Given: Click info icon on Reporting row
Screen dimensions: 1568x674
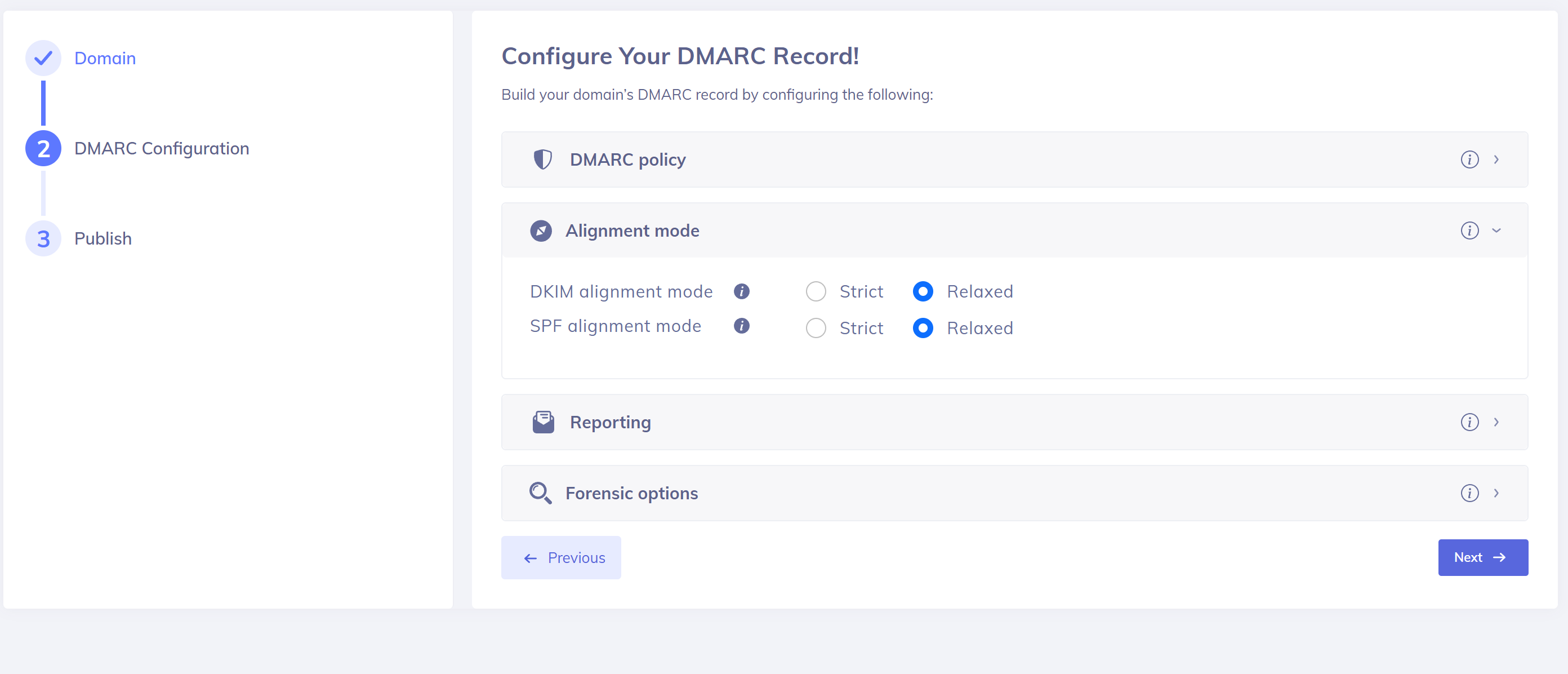Looking at the screenshot, I should (1469, 422).
